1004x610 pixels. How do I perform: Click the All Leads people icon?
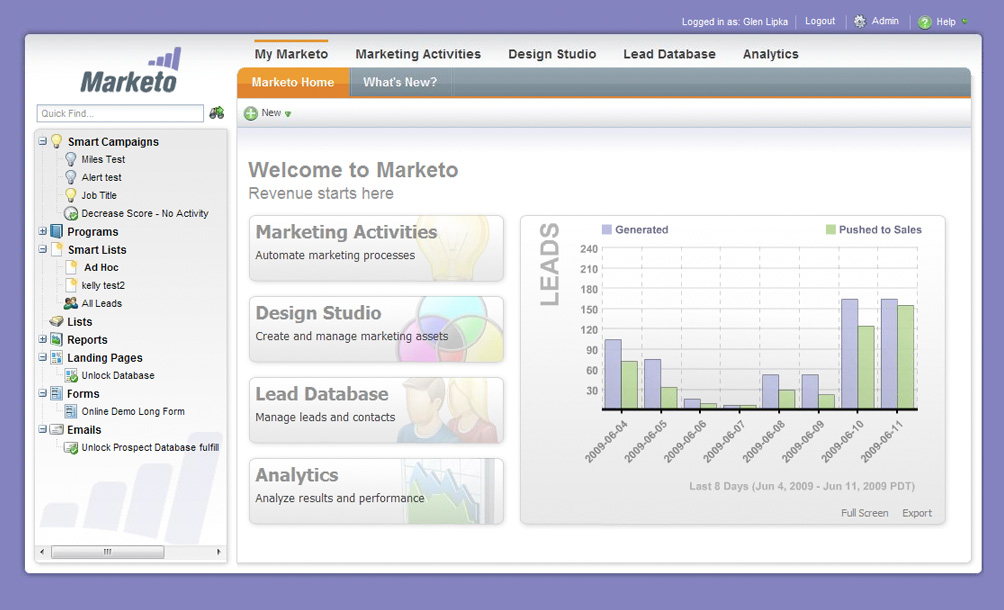(70, 303)
